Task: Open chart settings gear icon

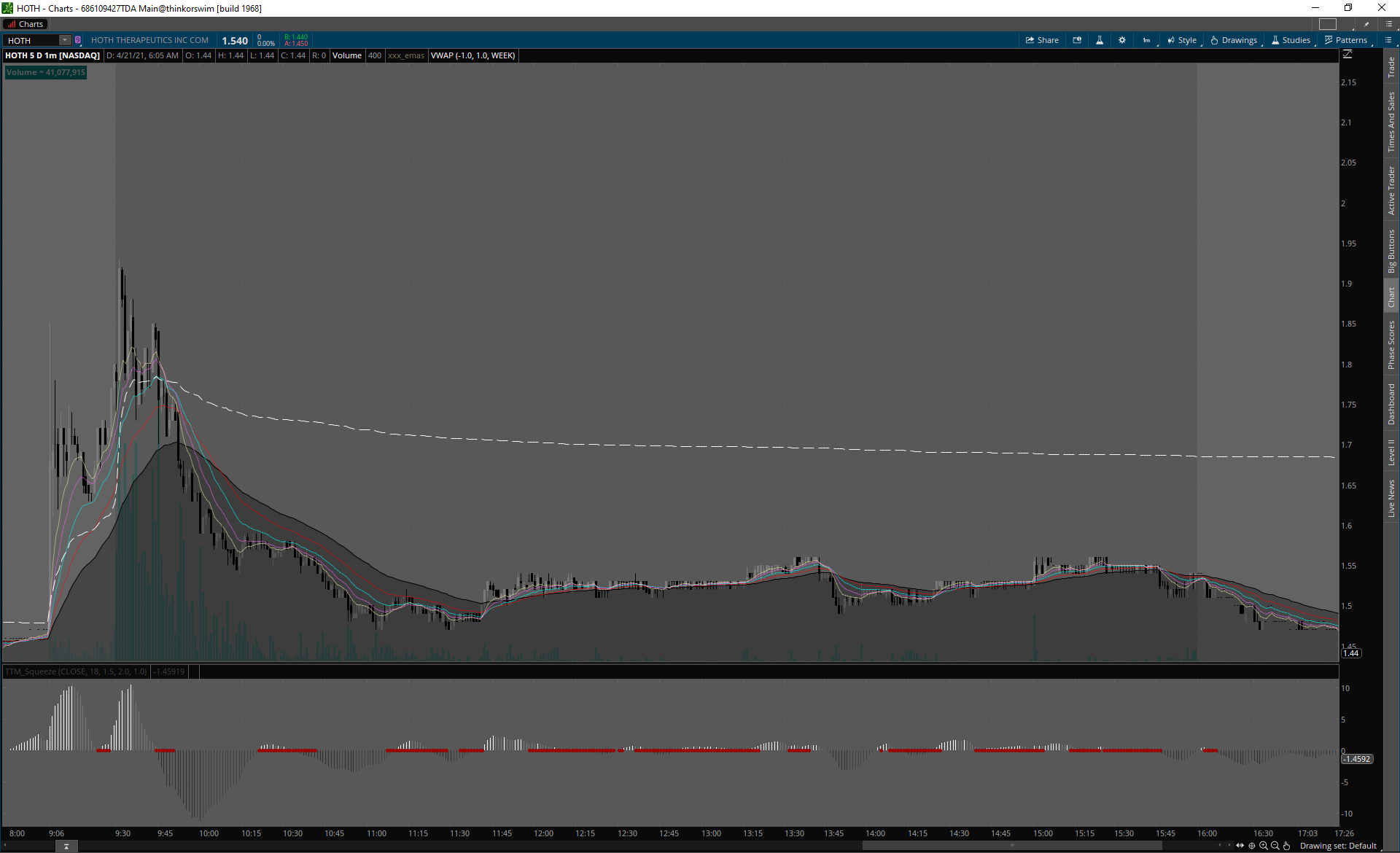Action: click(x=1122, y=40)
